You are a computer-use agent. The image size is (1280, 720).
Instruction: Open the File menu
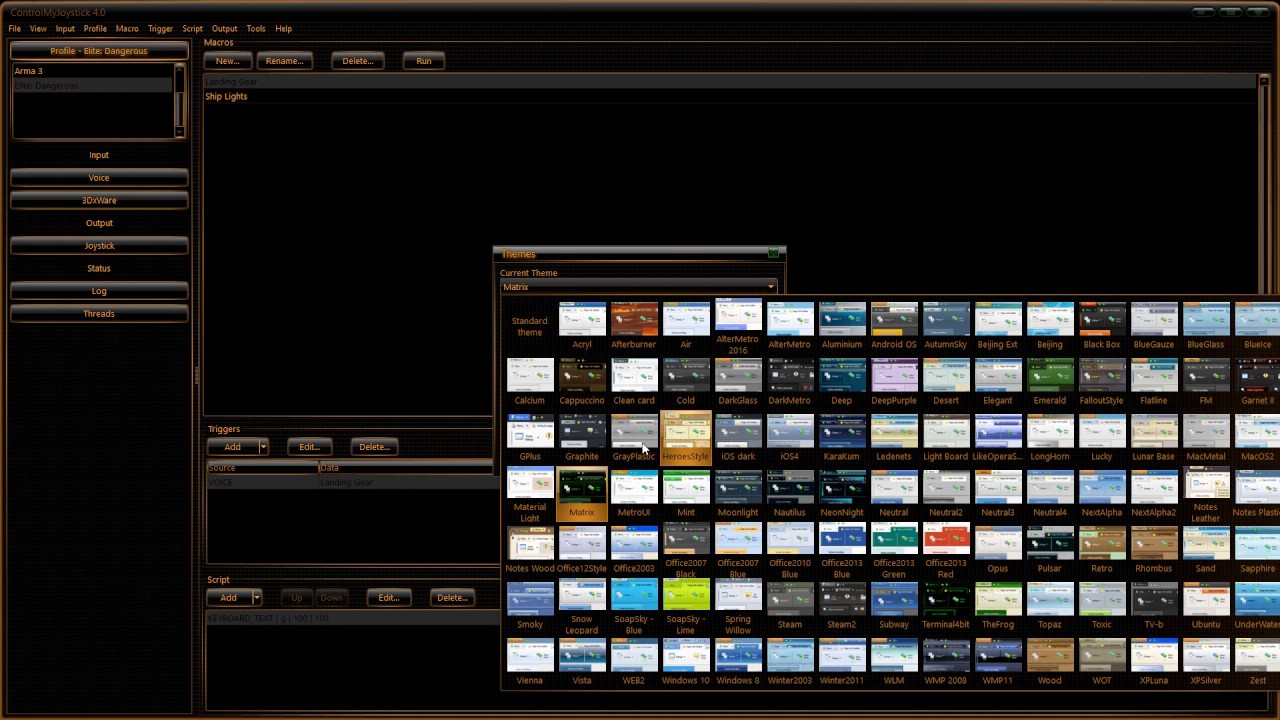point(15,29)
